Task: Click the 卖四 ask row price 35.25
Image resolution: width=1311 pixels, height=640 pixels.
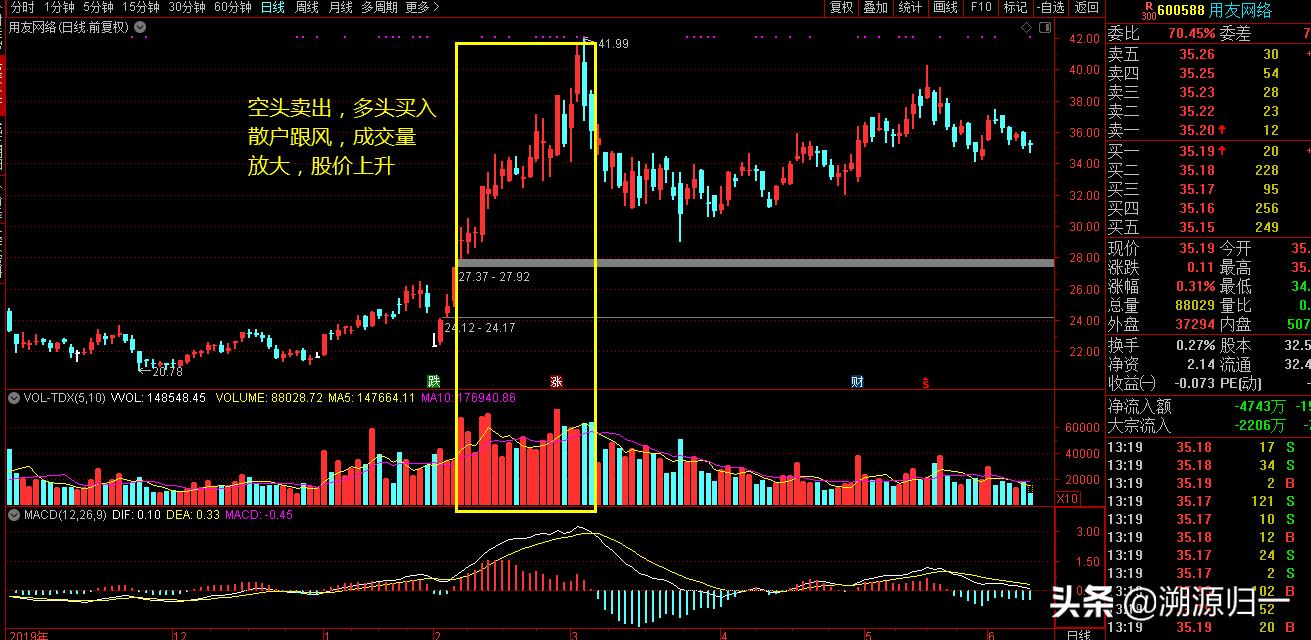Action: pos(1197,74)
